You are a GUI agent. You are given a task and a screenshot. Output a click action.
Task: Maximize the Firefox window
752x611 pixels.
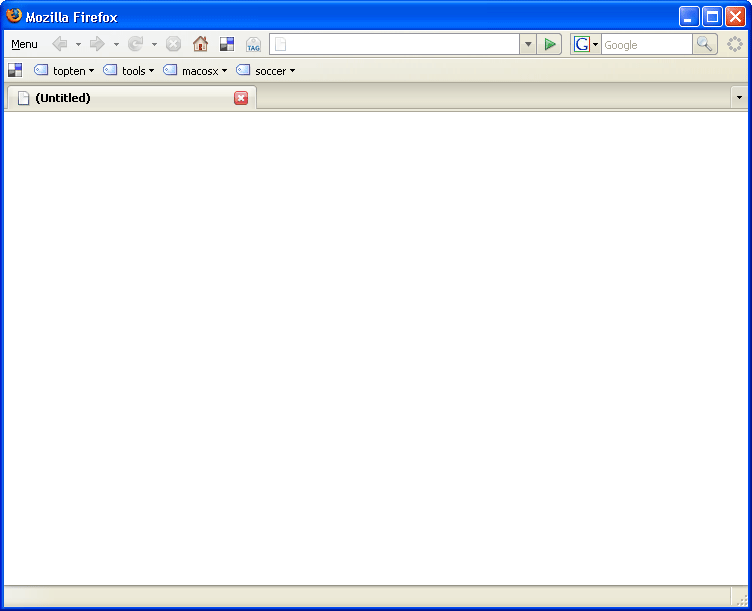click(x=712, y=17)
